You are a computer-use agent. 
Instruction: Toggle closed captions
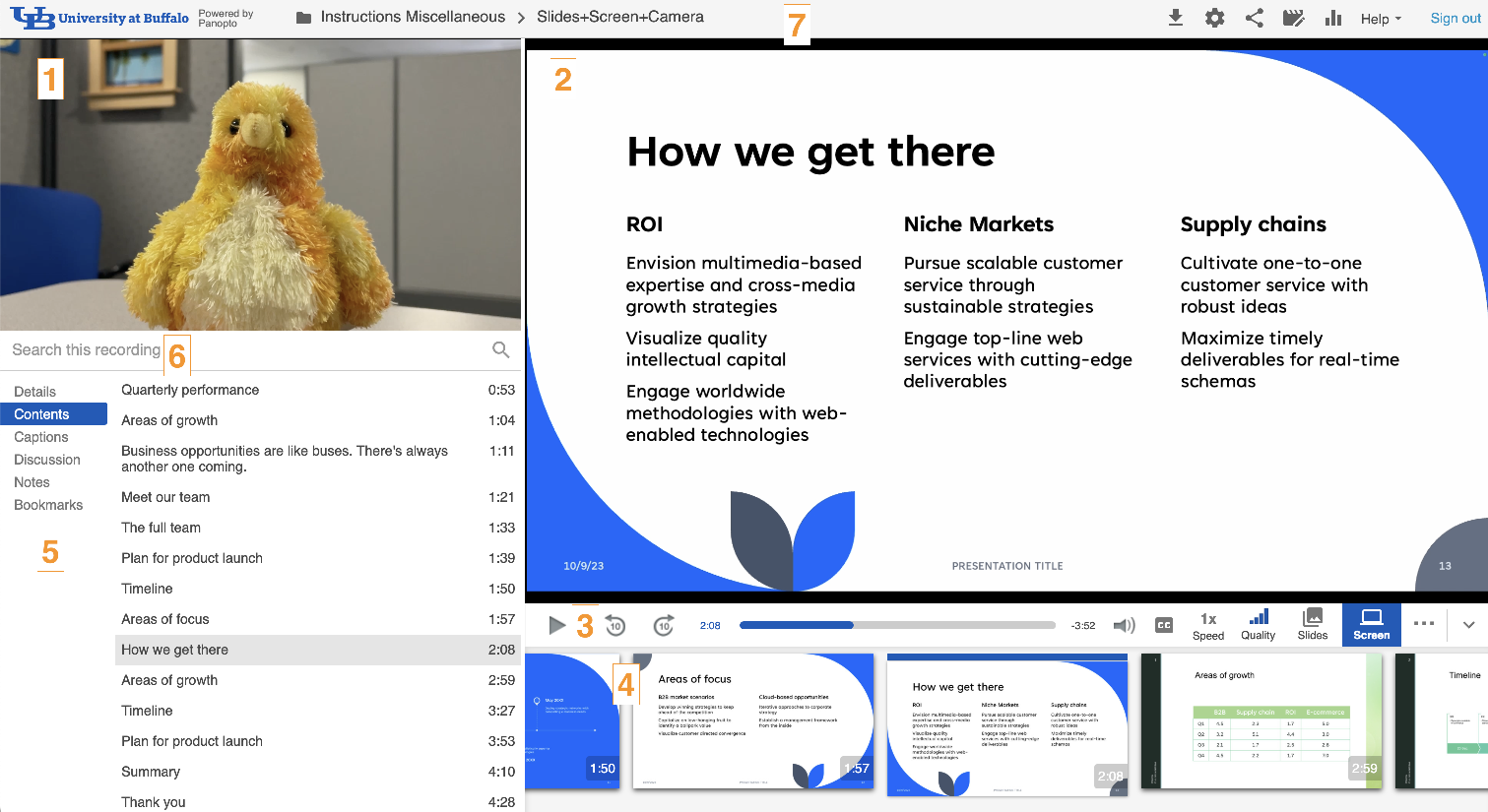coord(1164,625)
